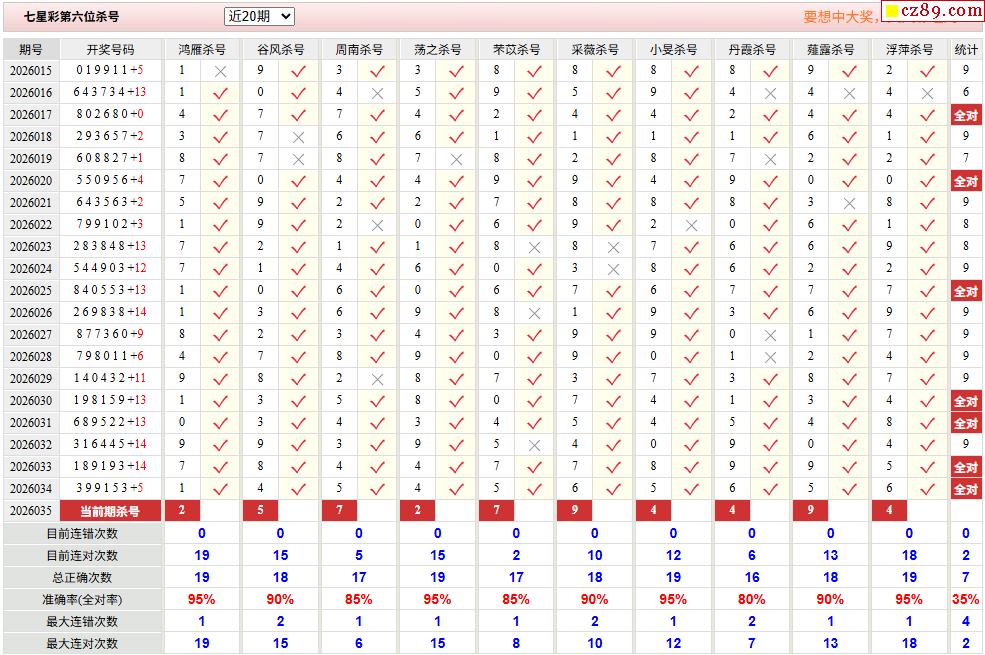
Task: Click the 全对 badge in row 2026034
Action: (966, 489)
